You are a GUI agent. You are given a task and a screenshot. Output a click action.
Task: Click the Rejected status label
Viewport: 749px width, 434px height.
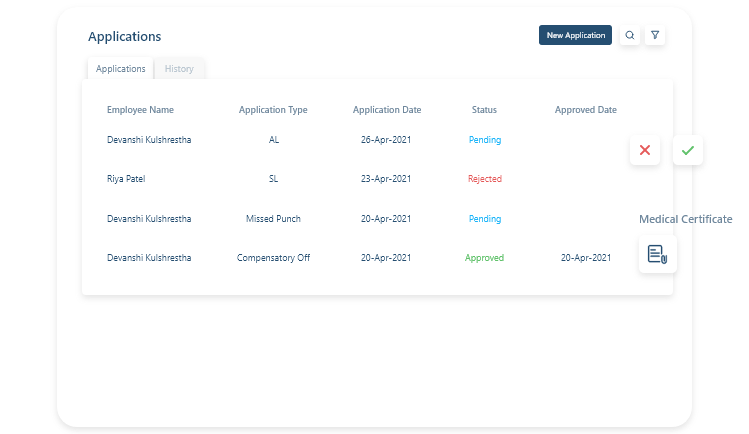(485, 179)
